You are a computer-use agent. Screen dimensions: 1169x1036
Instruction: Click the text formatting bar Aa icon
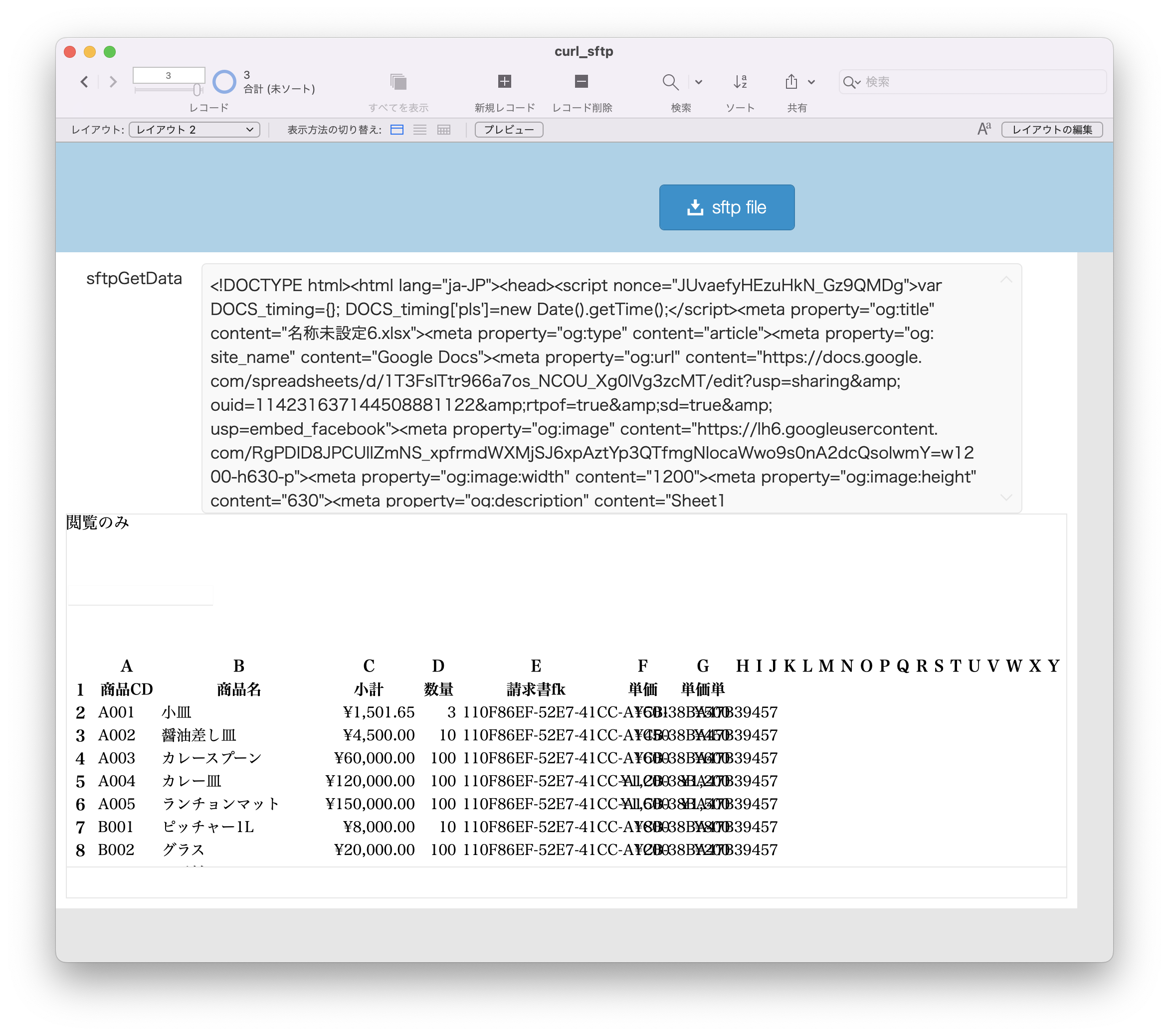click(983, 129)
